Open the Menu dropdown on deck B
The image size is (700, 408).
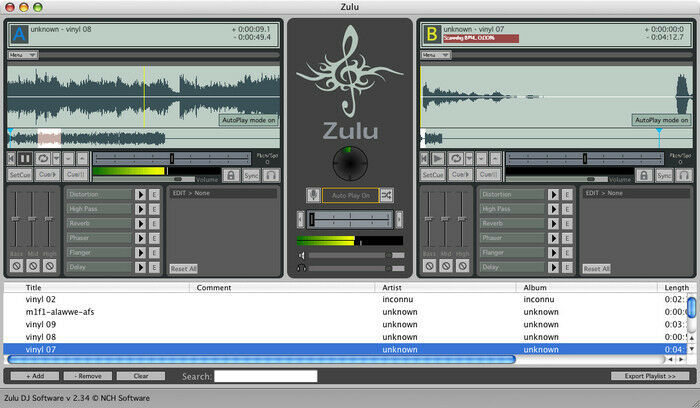tap(436, 55)
